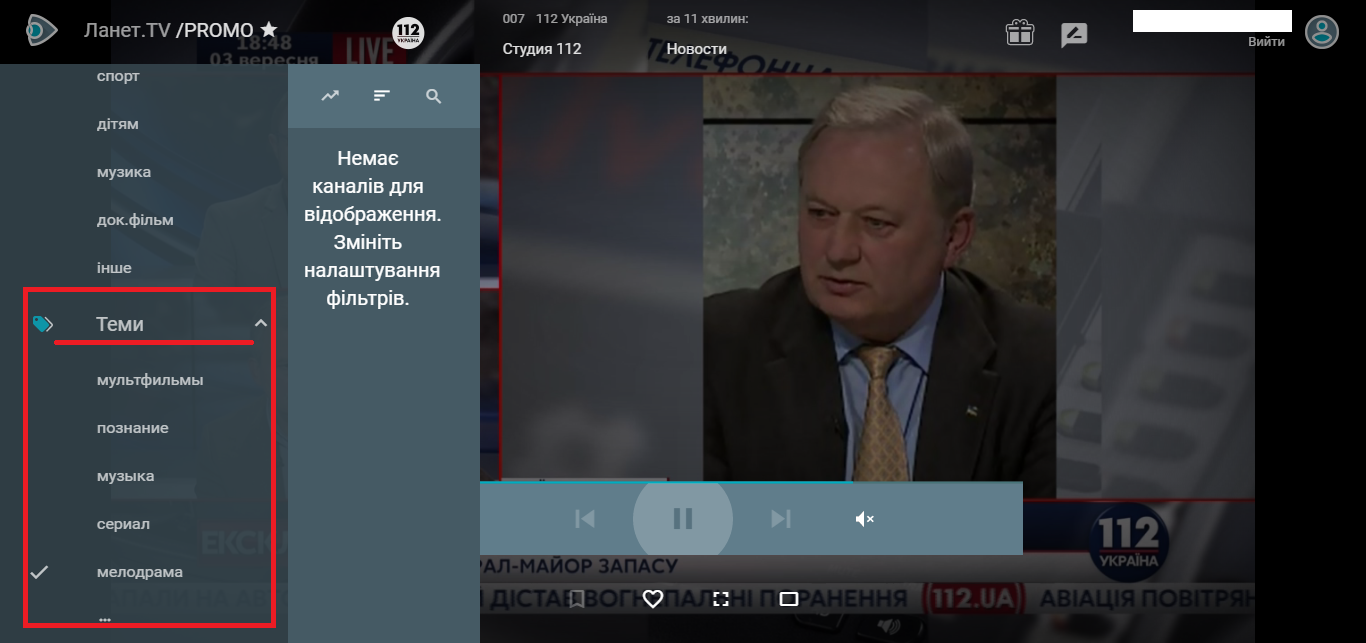1366x643 pixels.
Task: Expand more themes via the ellipsis
Action: coord(105,619)
